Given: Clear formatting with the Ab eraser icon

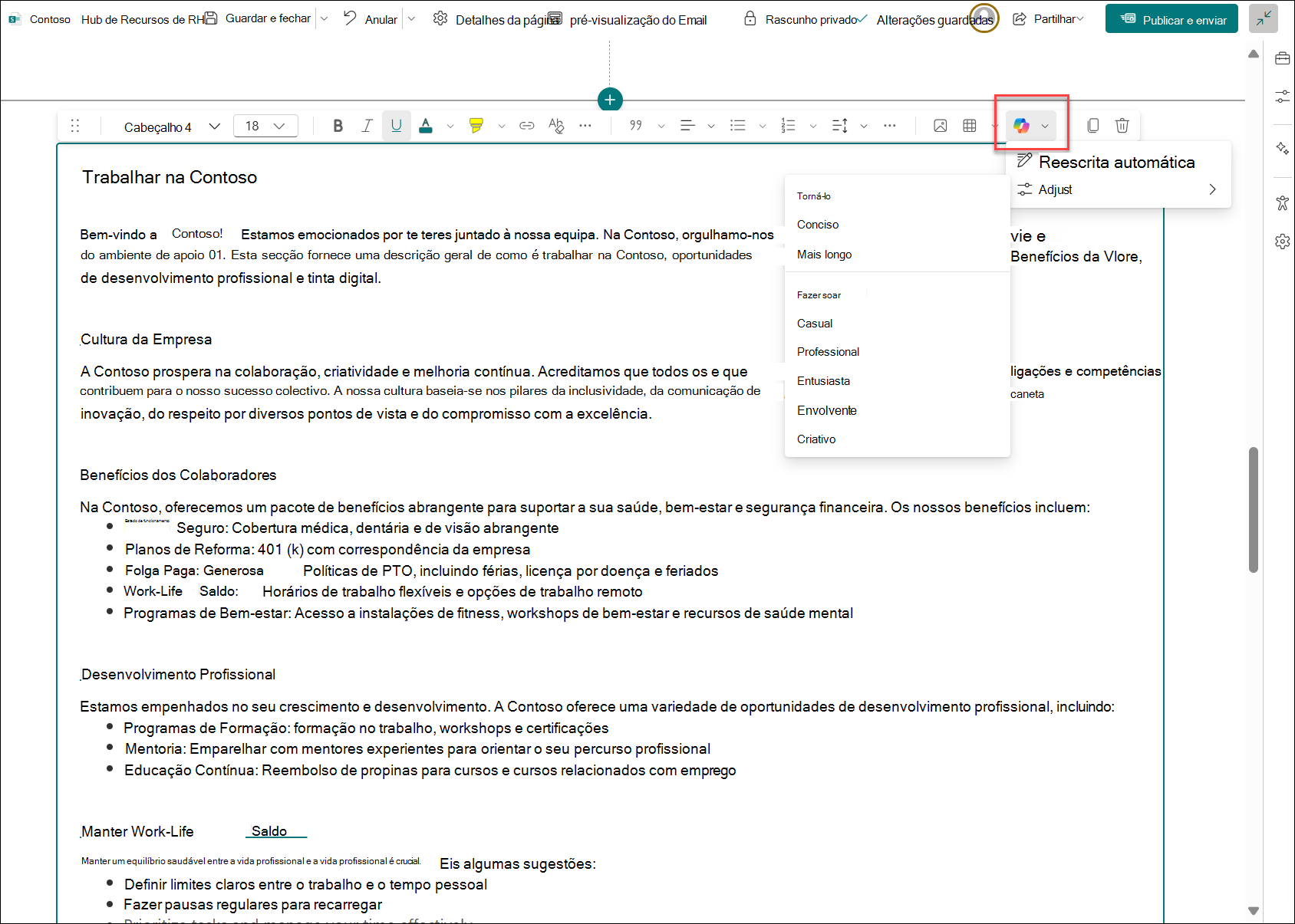Looking at the screenshot, I should [556, 126].
